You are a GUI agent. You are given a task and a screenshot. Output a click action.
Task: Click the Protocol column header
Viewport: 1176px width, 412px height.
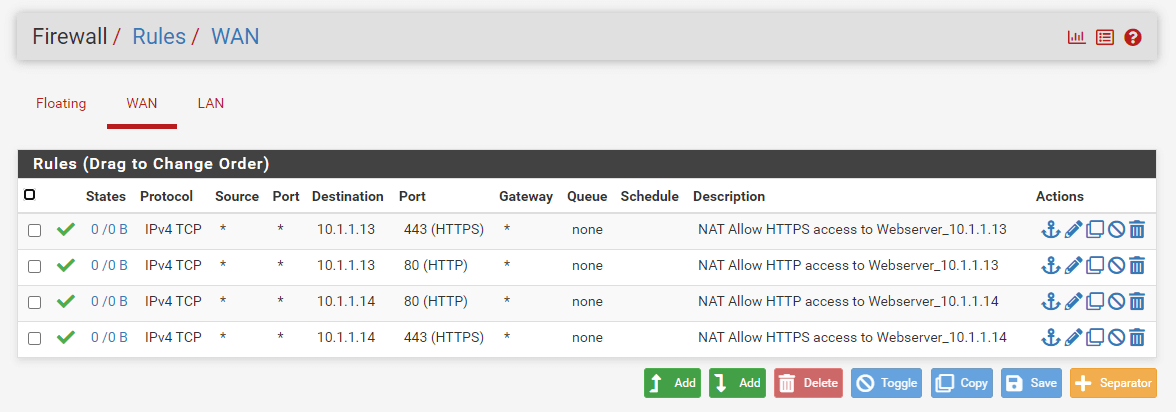(166, 196)
